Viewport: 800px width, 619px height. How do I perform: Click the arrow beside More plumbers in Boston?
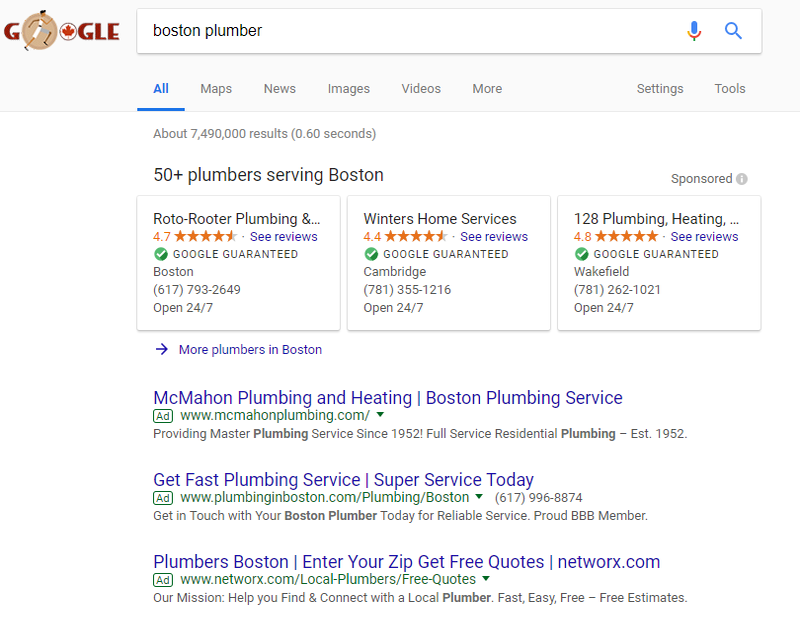pos(160,349)
